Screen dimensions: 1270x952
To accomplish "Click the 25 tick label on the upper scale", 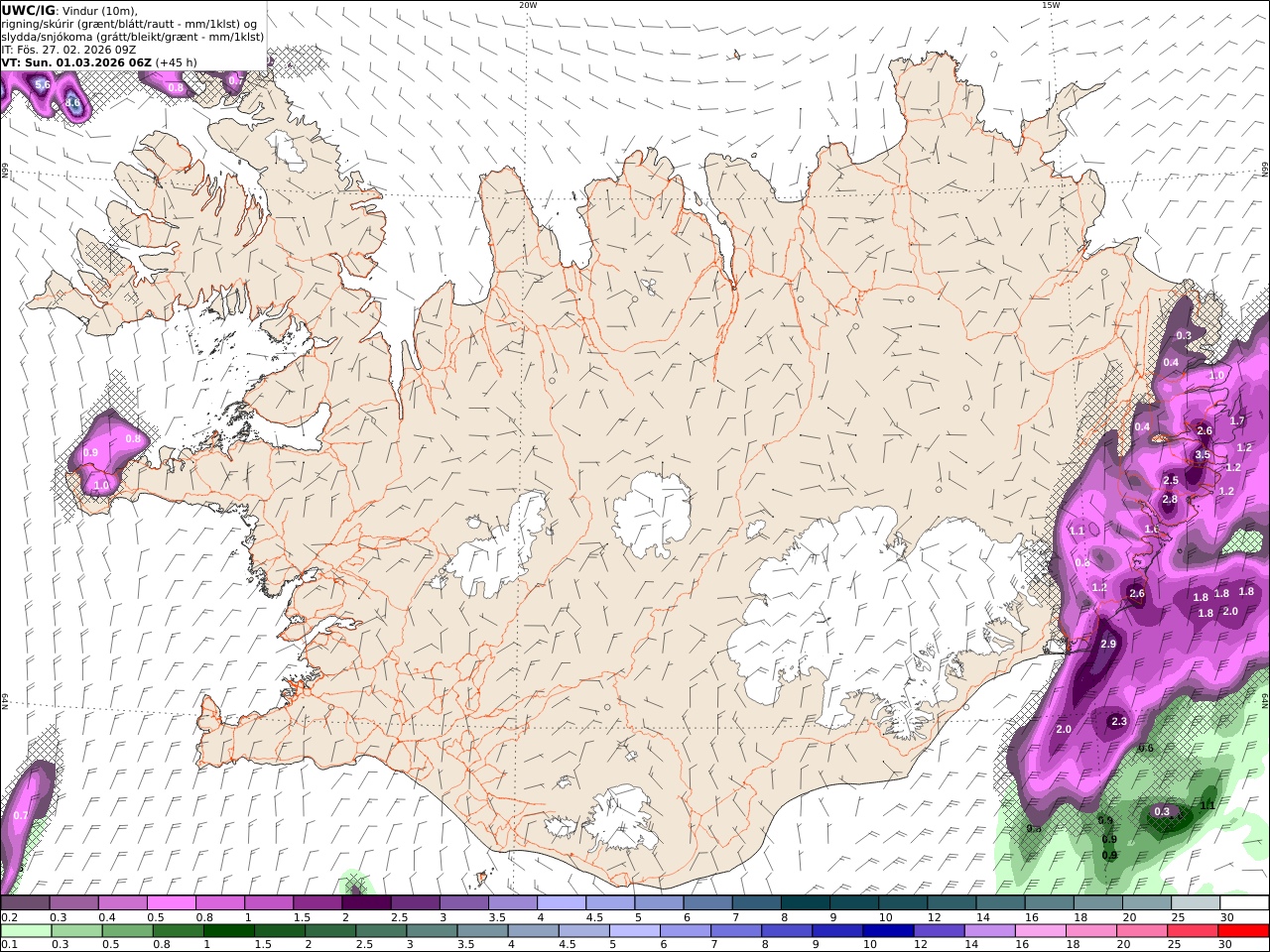I will 1178,917.
